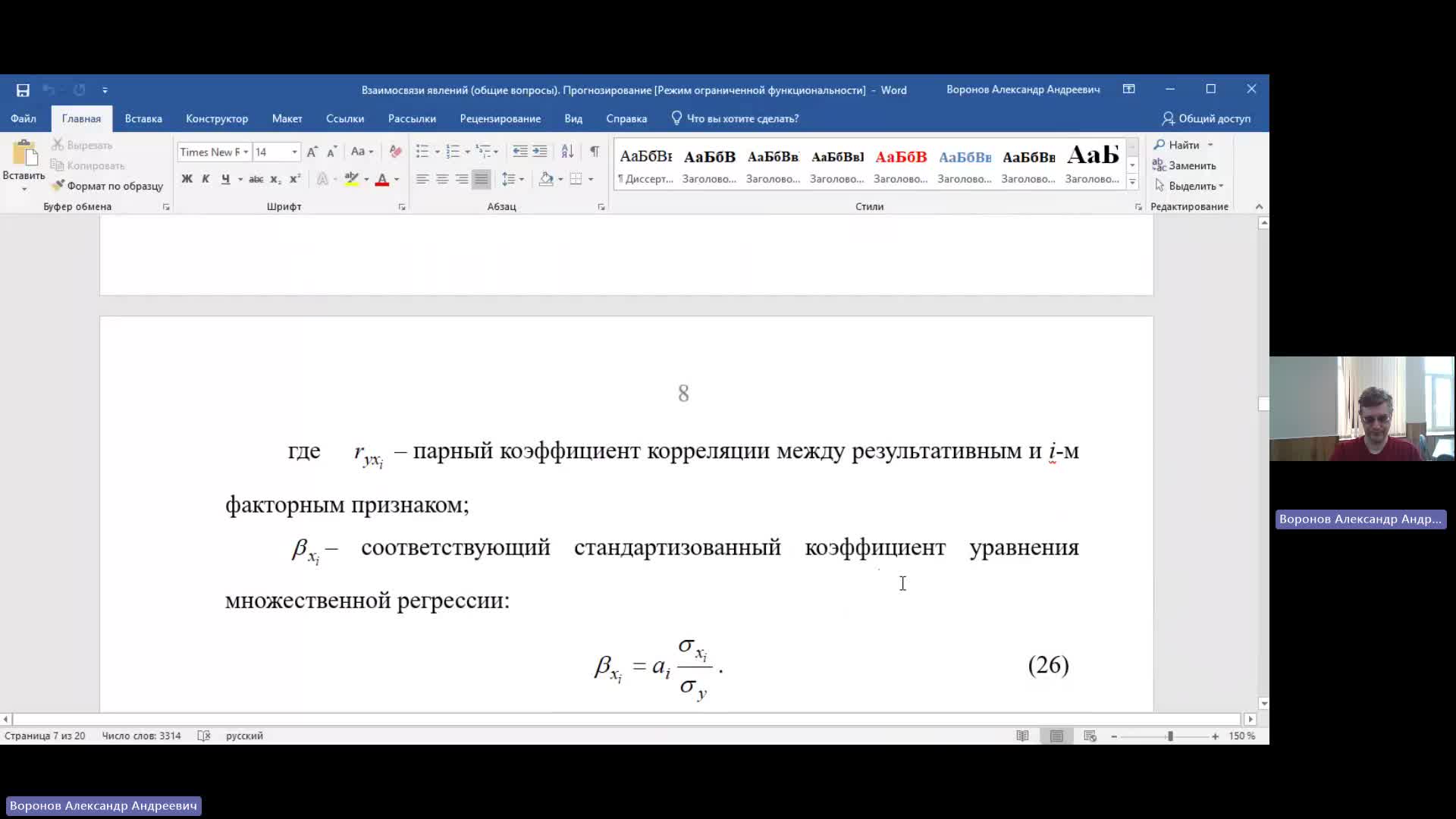
Task: Open the Paragraph (Абзац) dialog launcher
Action: (x=601, y=207)
